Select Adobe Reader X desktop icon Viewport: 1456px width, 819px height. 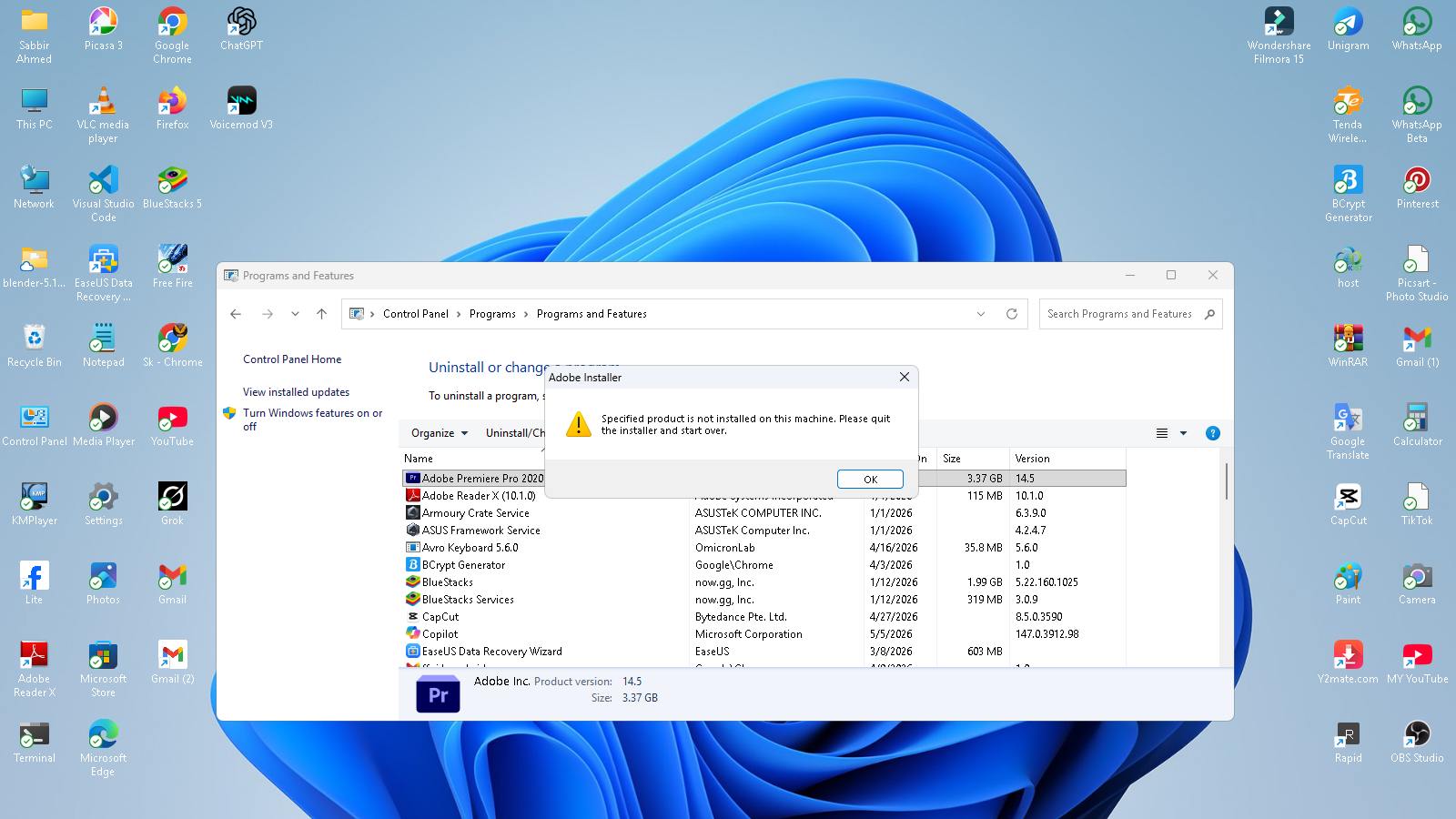pos(34,669)
